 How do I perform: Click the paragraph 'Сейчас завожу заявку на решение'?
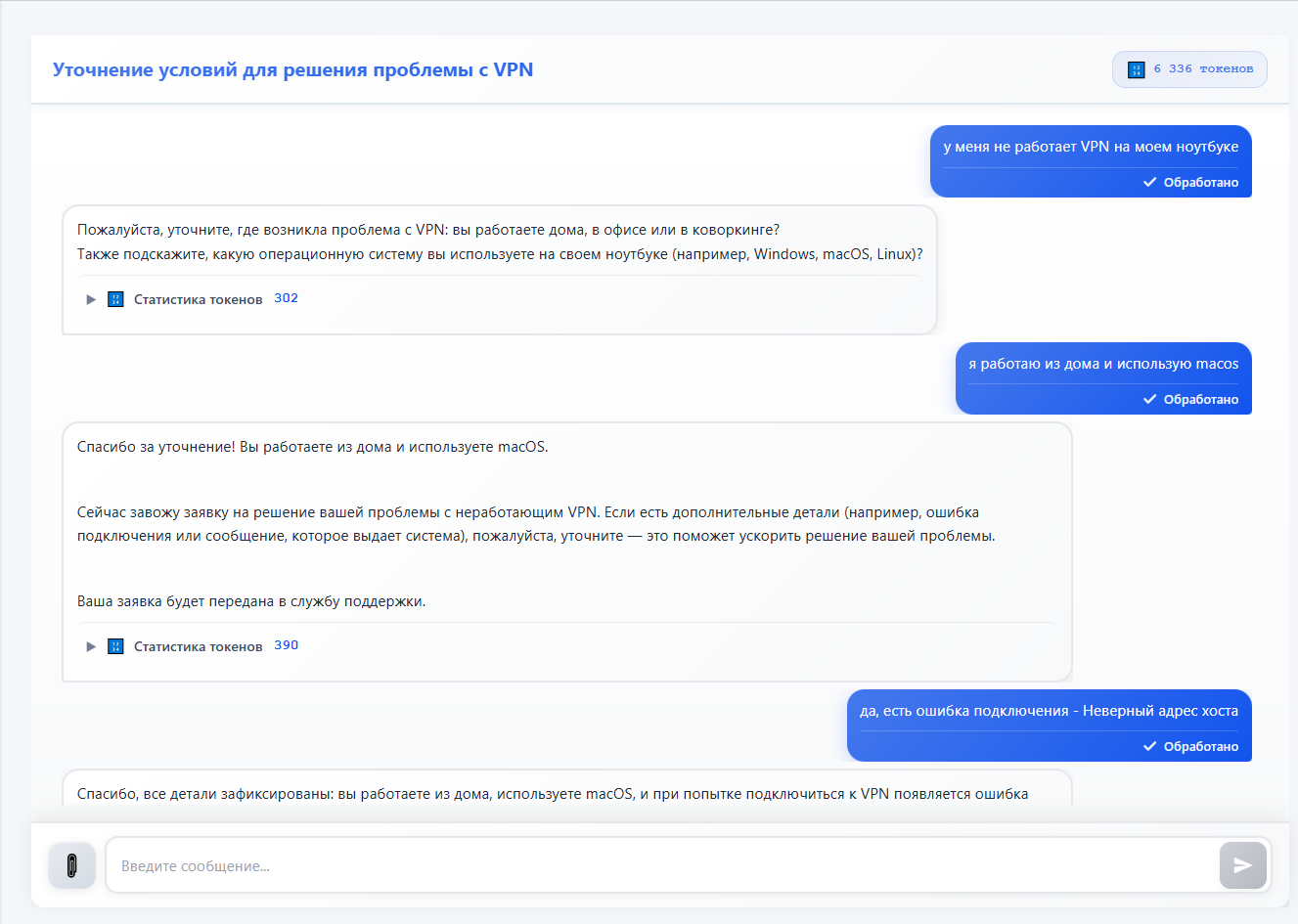[536, 524]
